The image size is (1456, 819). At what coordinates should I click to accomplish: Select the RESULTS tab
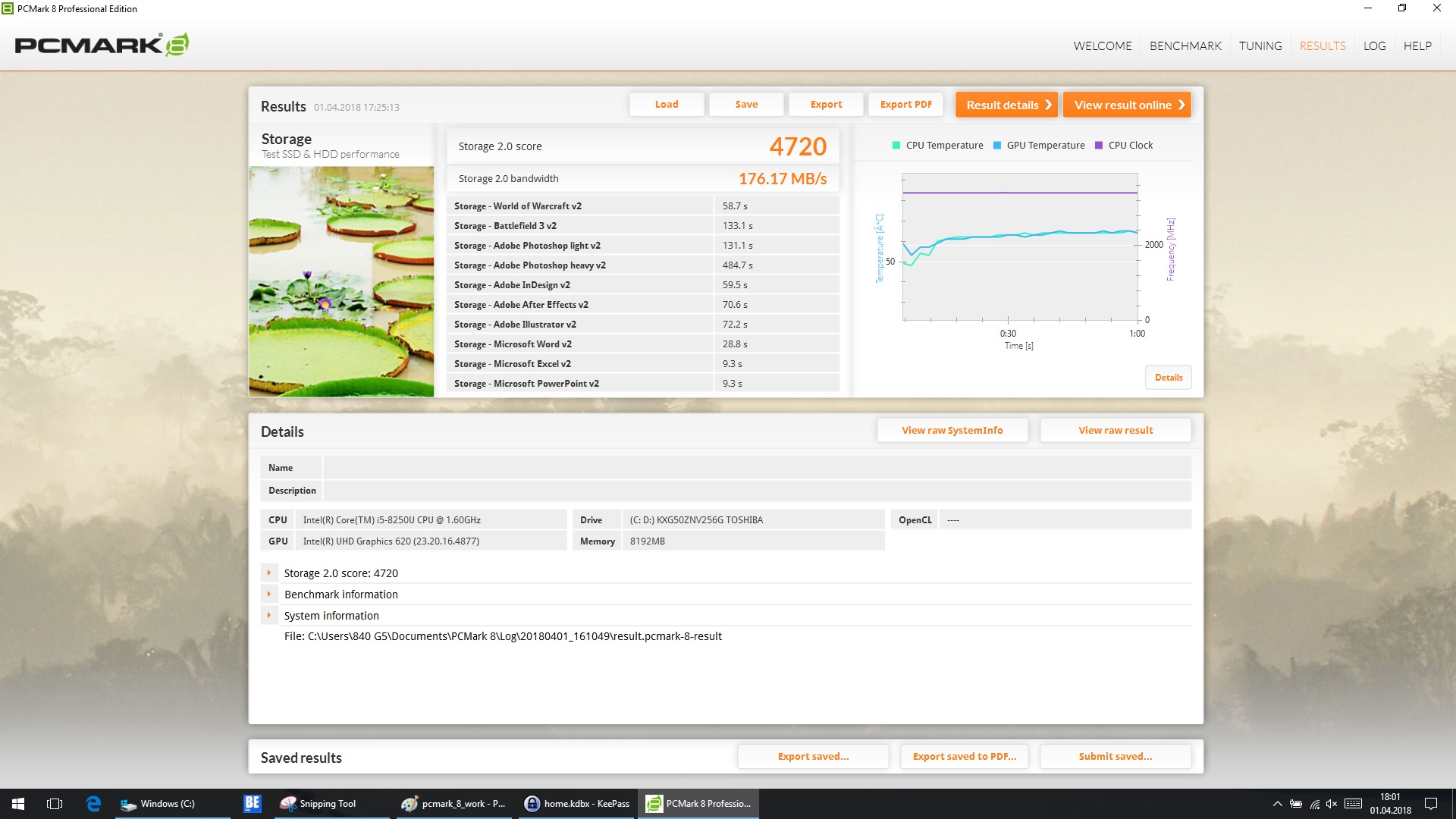point(1323,45)
